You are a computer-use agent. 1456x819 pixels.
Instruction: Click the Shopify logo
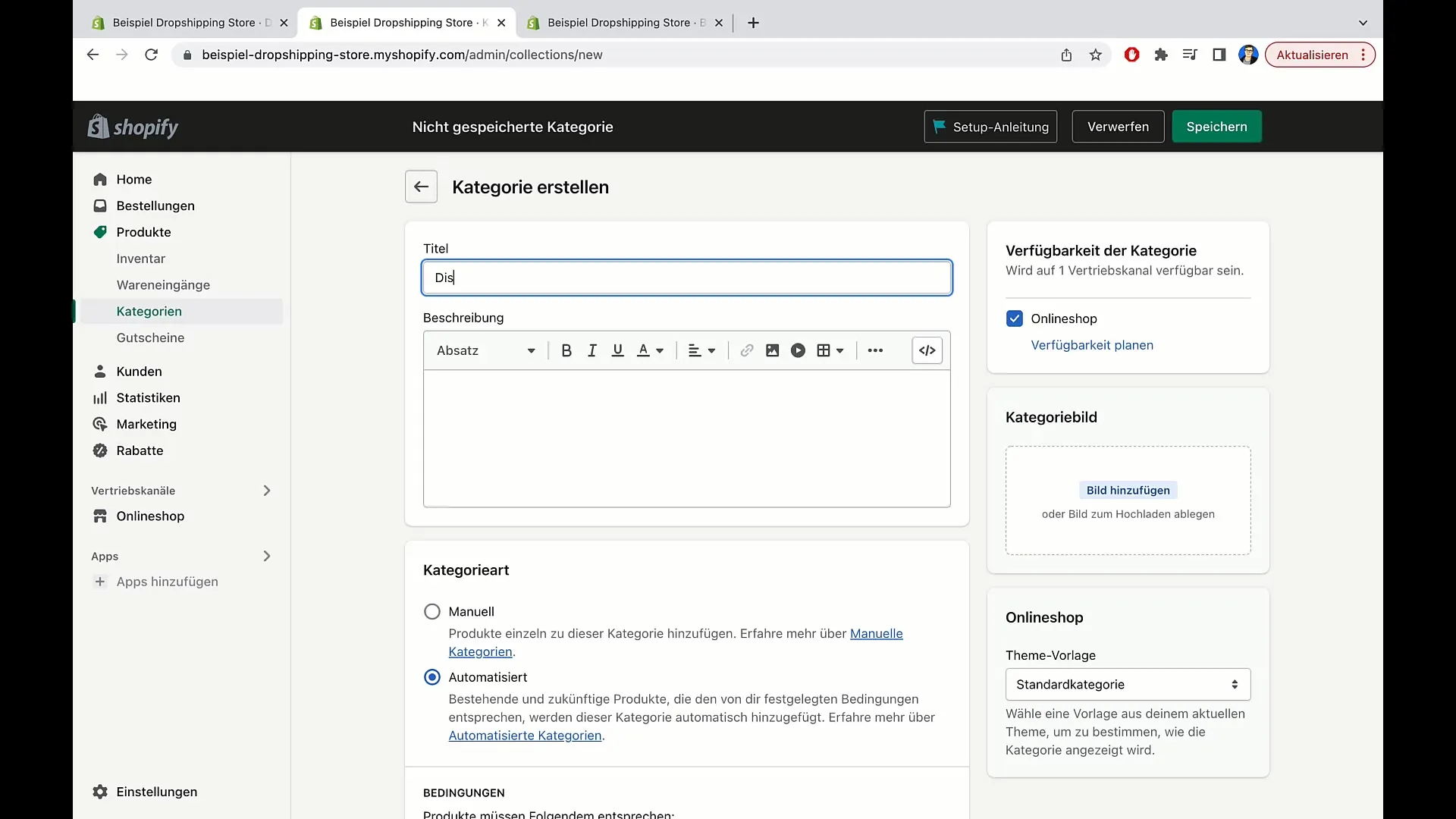pos(133,127)
